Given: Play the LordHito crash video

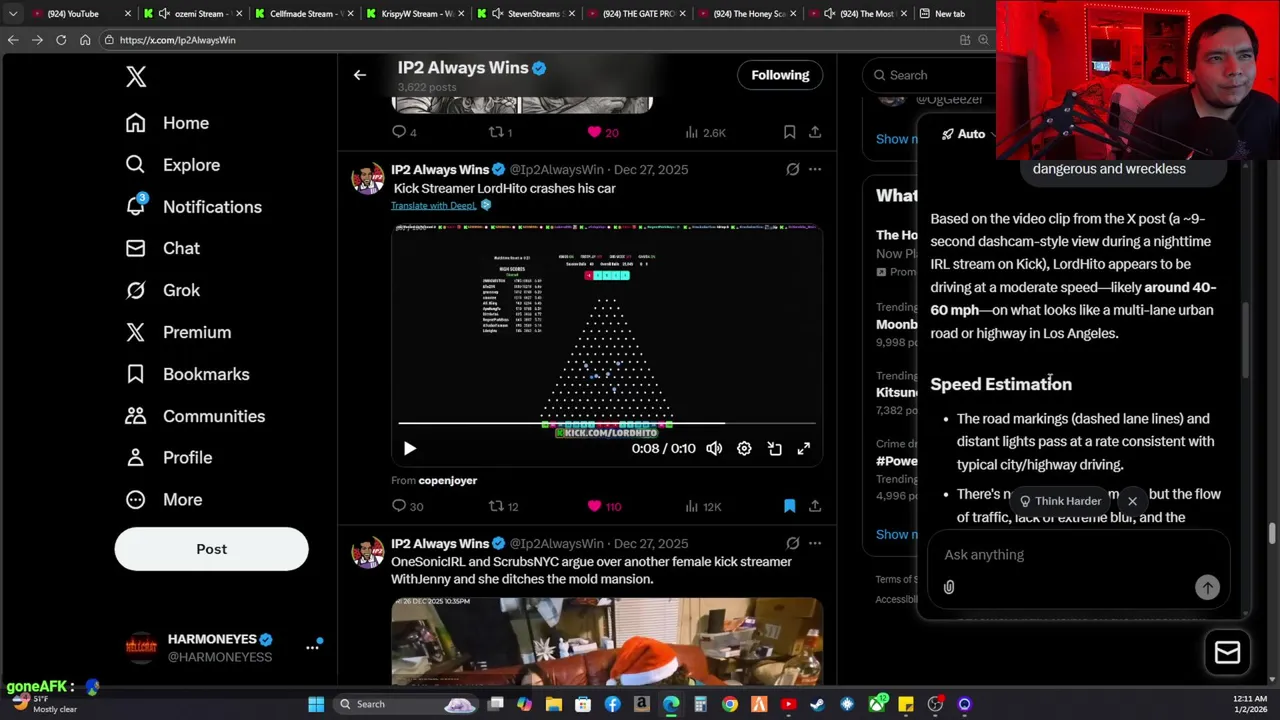Looking at the screenshot, I should click(409, 449).
